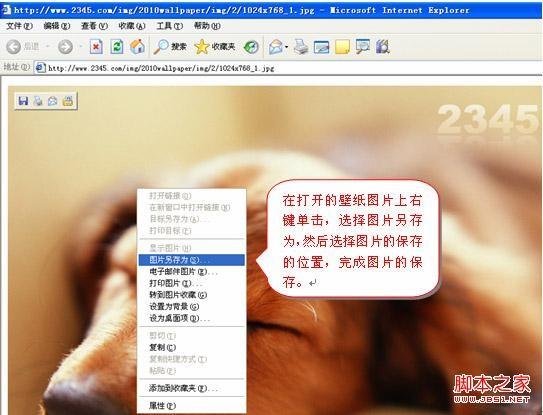Click the image toolbar open pictures folder icon
Image resolution: width=543 pixels, height=415 pixels.
pyautogui.click(x=68, y=101)
